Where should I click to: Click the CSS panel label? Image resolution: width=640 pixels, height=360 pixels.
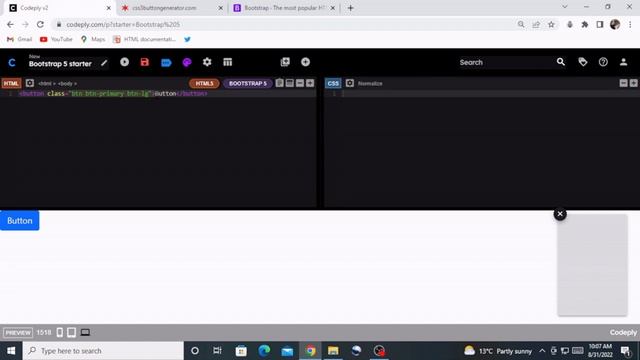click(x=333, y=83)
